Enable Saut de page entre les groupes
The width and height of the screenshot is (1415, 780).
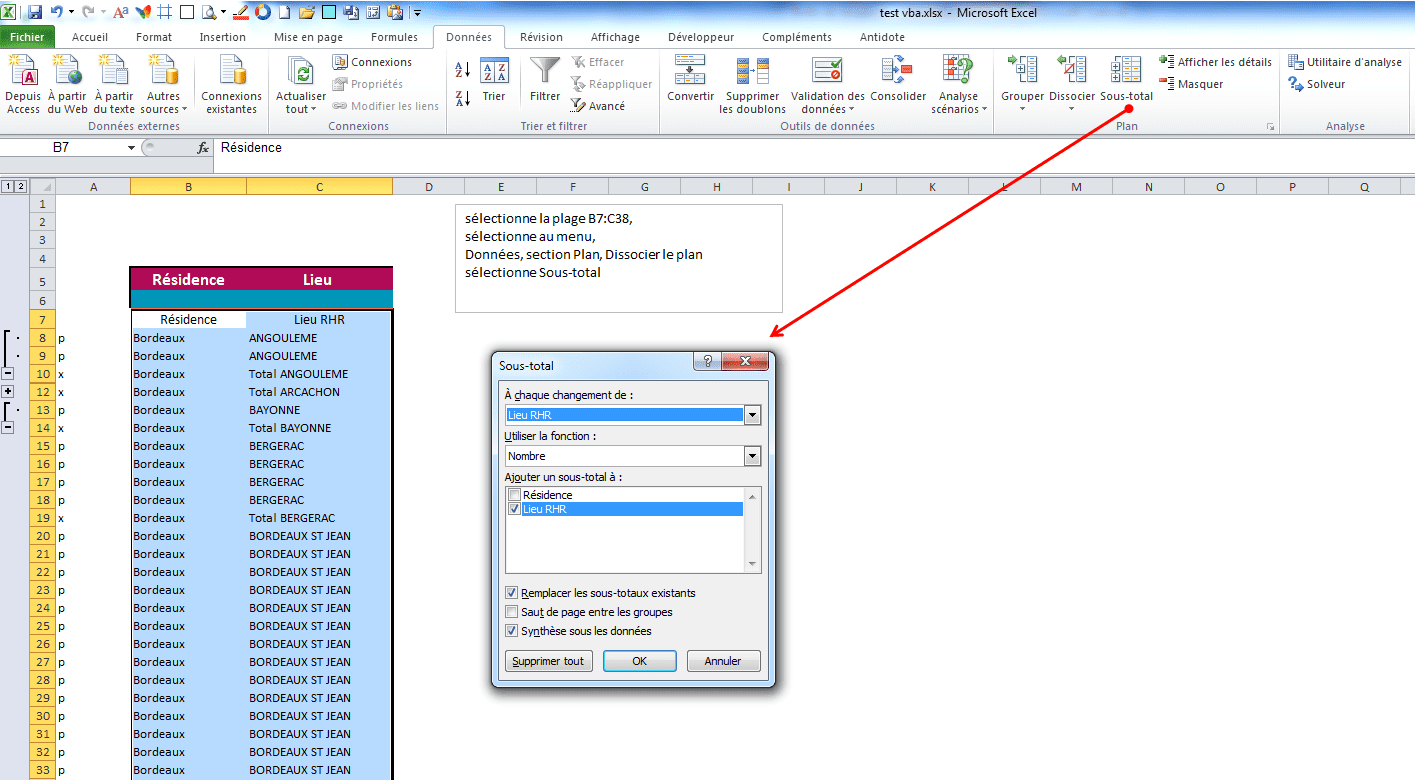point(513,612)
